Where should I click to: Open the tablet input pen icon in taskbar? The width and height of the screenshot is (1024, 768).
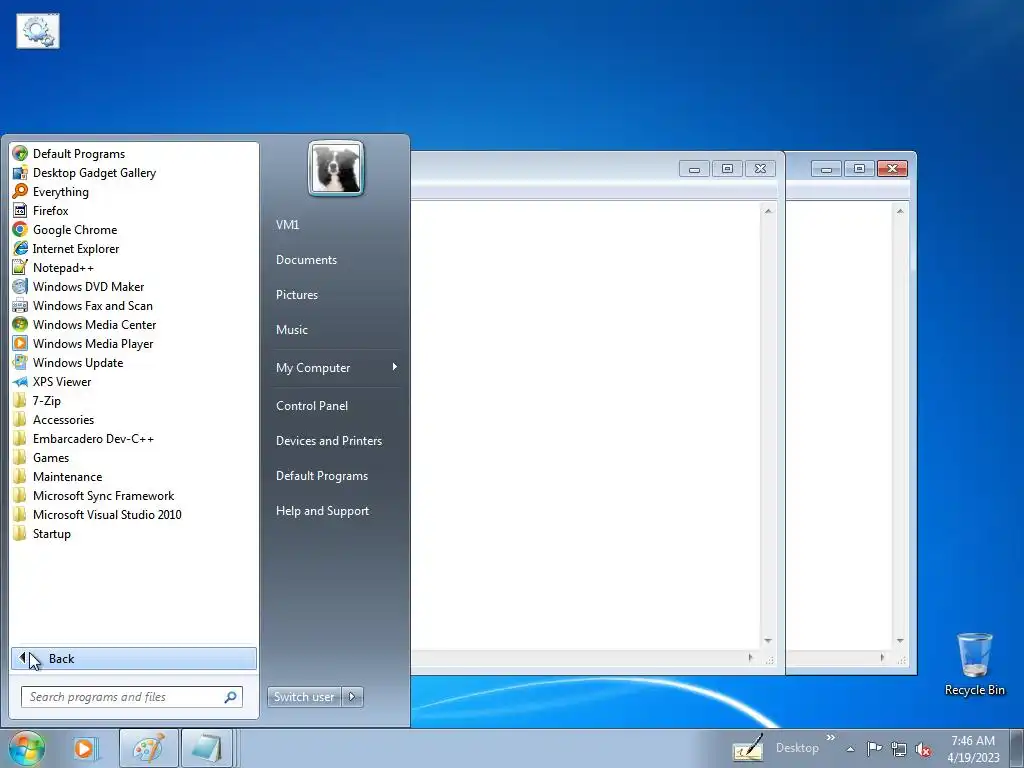tap(747, 748)
